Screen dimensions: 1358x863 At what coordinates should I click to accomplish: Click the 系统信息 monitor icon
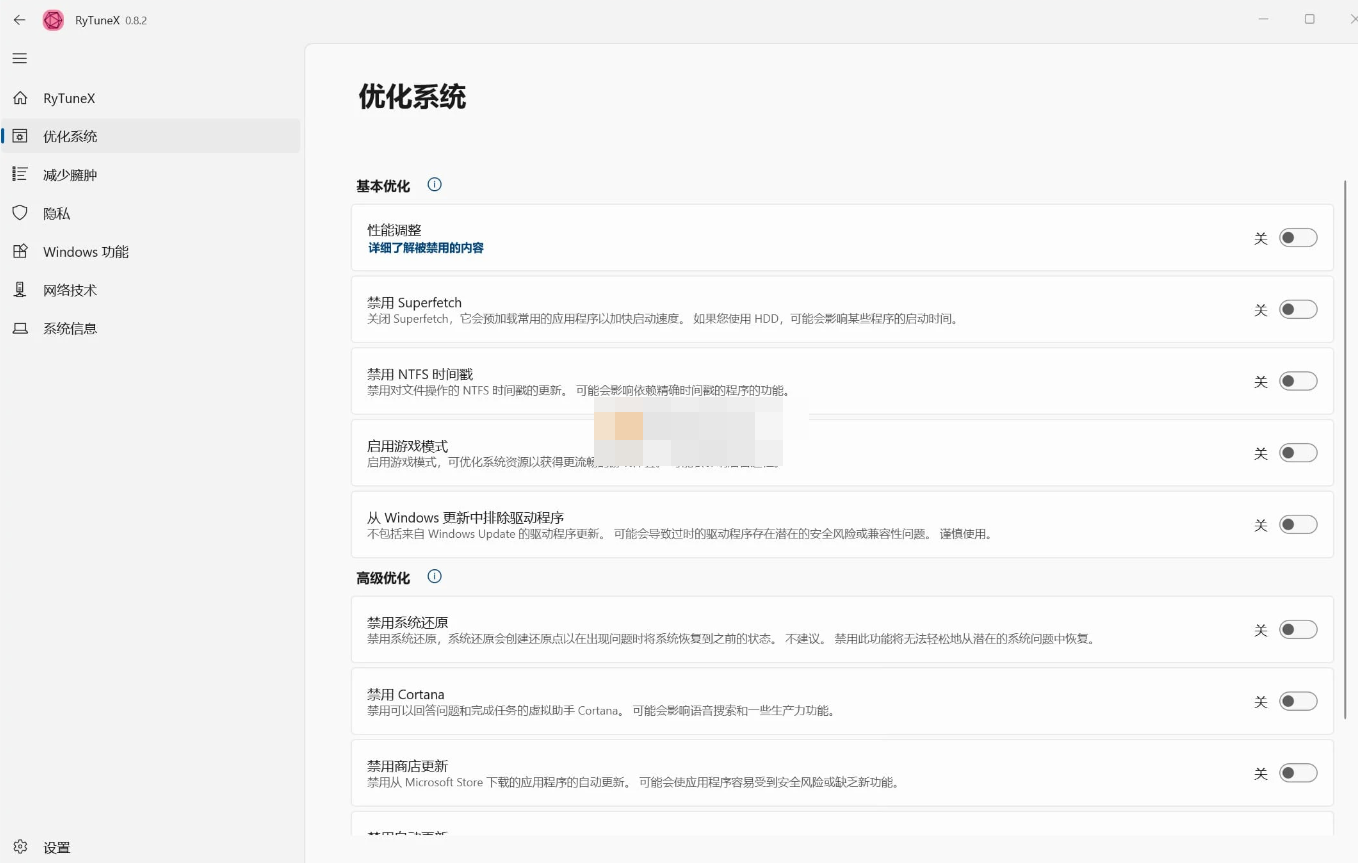click(x=18, y=328)
